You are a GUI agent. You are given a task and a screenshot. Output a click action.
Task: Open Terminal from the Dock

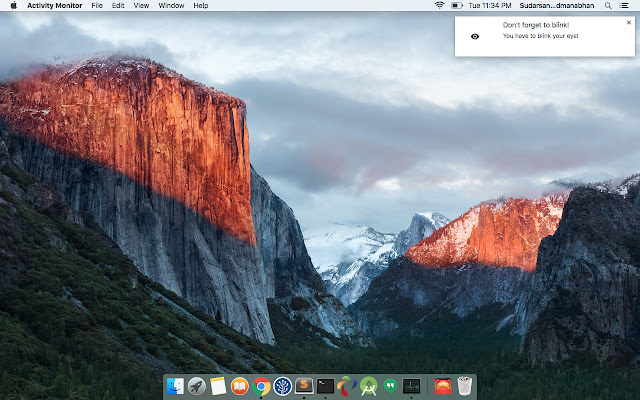tap(325, 386)
